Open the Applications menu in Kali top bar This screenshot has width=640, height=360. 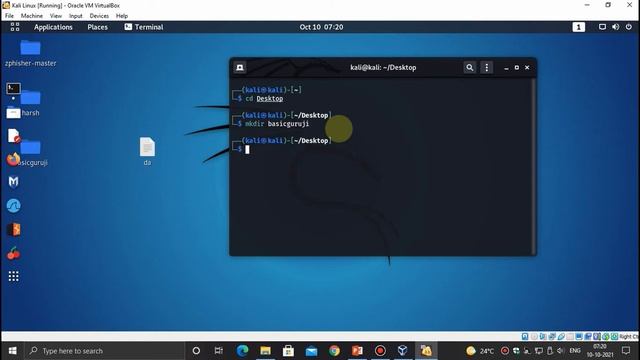pos(53,27)
